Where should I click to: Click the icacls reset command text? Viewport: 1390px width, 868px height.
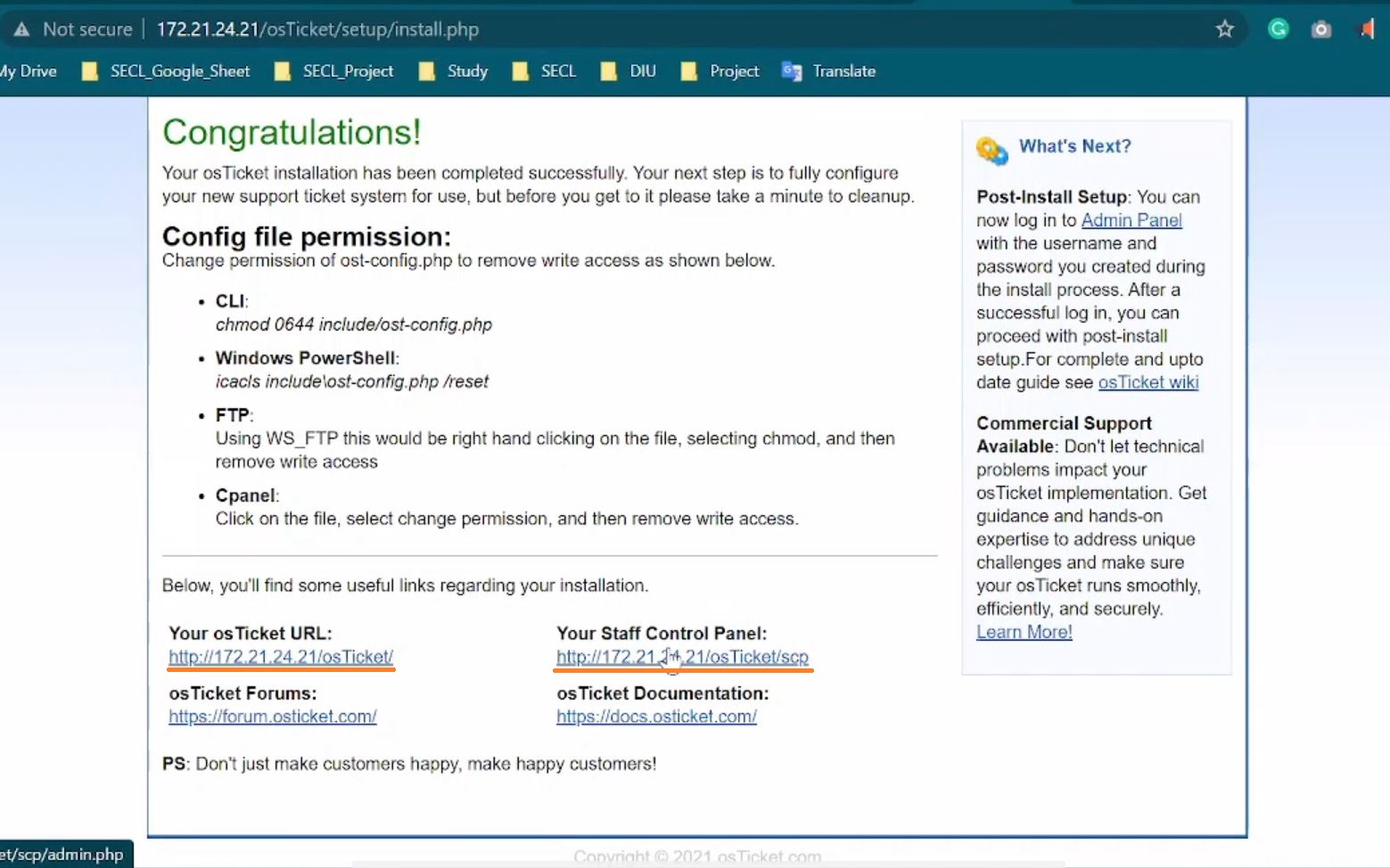pyautogui.click(x=352, y=381)
